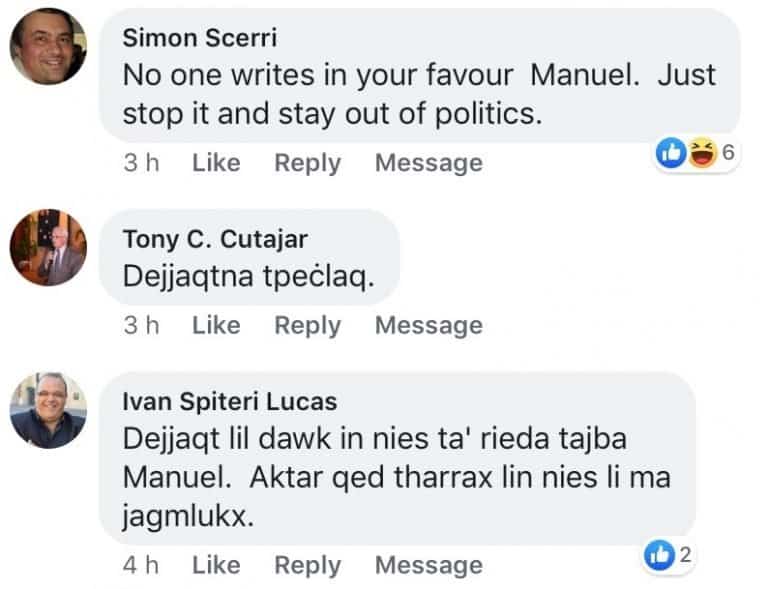Click Ivan Spiteri Lucas's profile picture
The height and width of the screenshot is (589, 768).
48,410
